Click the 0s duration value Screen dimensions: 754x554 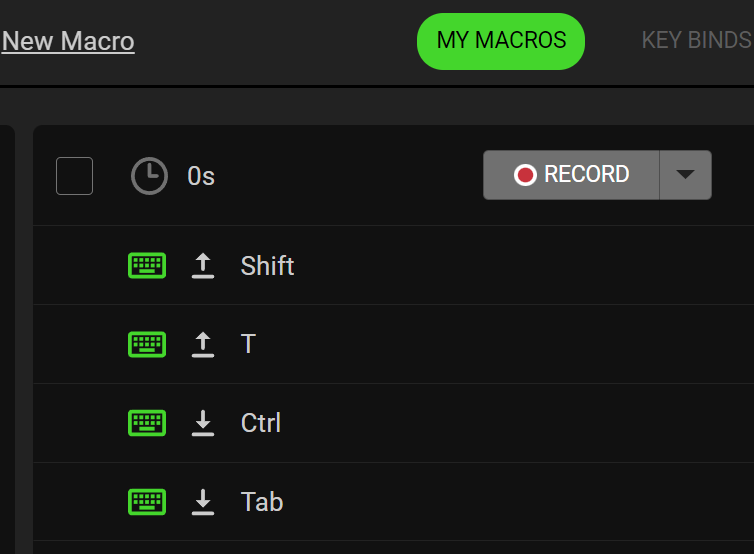201,176
